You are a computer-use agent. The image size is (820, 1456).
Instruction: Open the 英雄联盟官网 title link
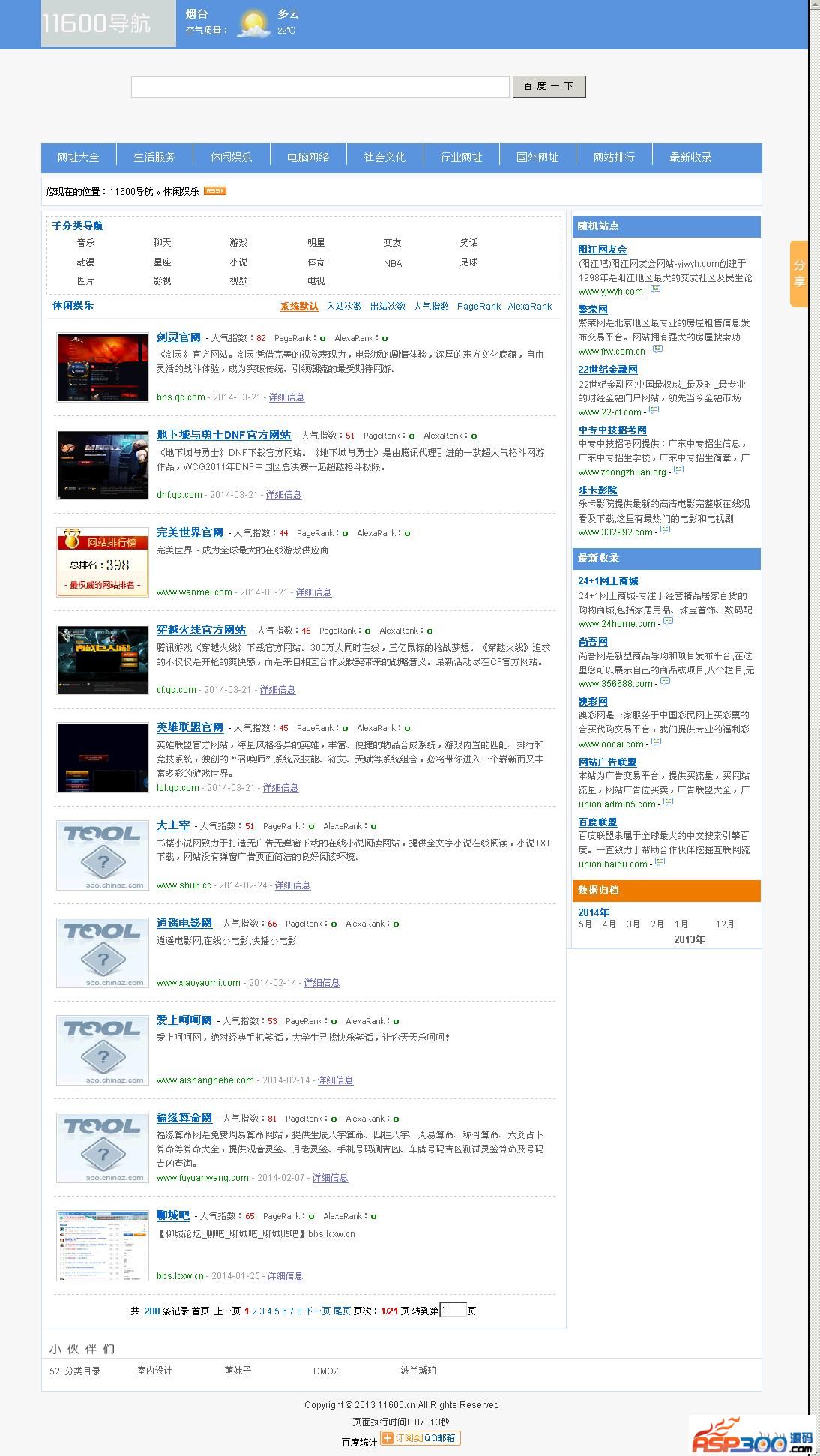coord(190,727)
